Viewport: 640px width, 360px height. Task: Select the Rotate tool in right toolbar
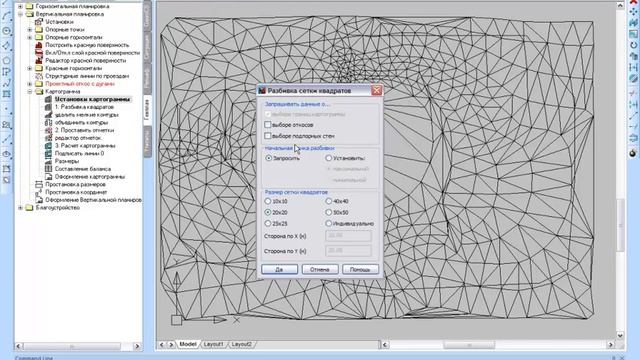pos(633,45)
